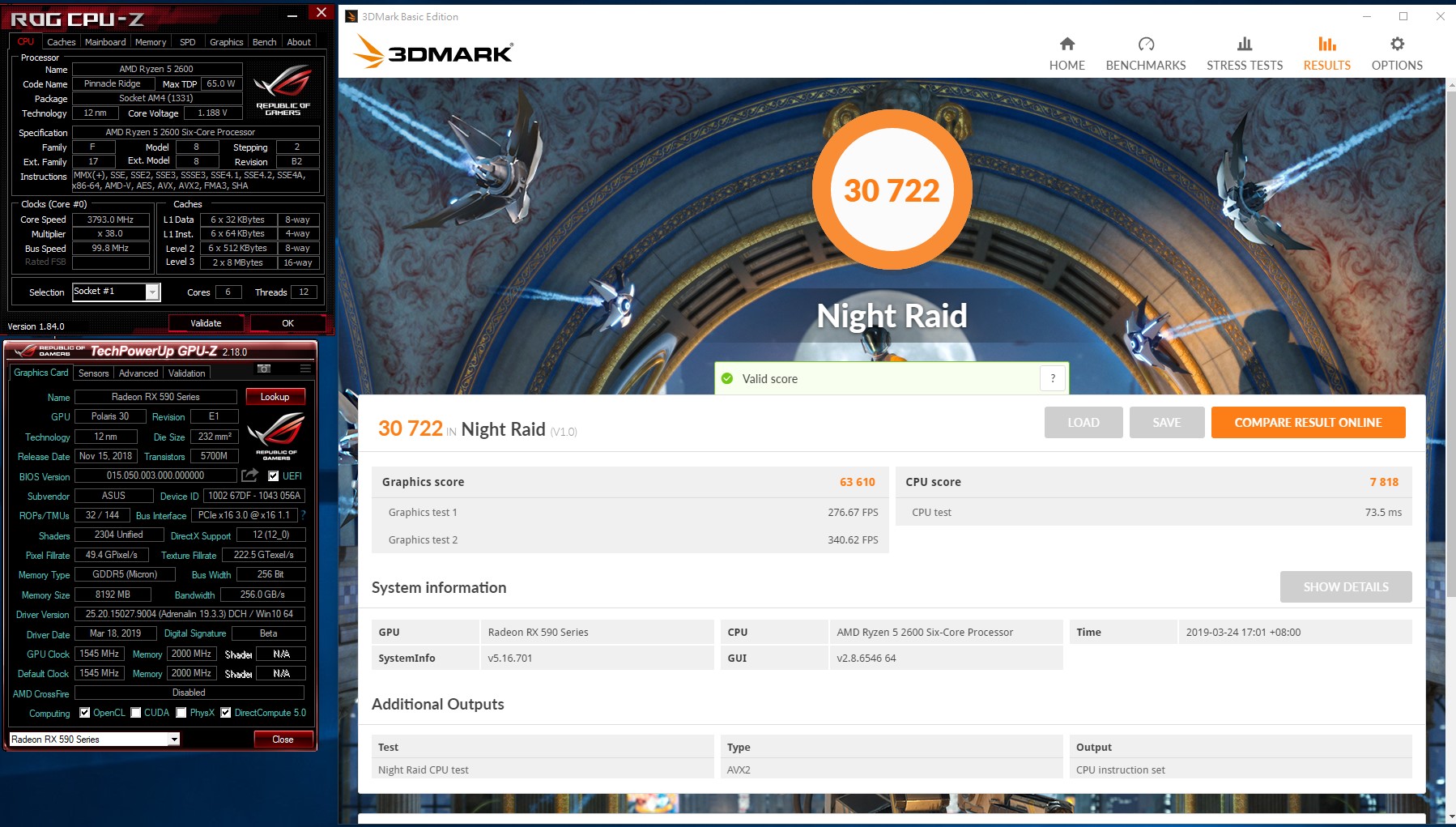Close the ROG CPU-Z window
1456x827 pixels.
pos(321,12)
